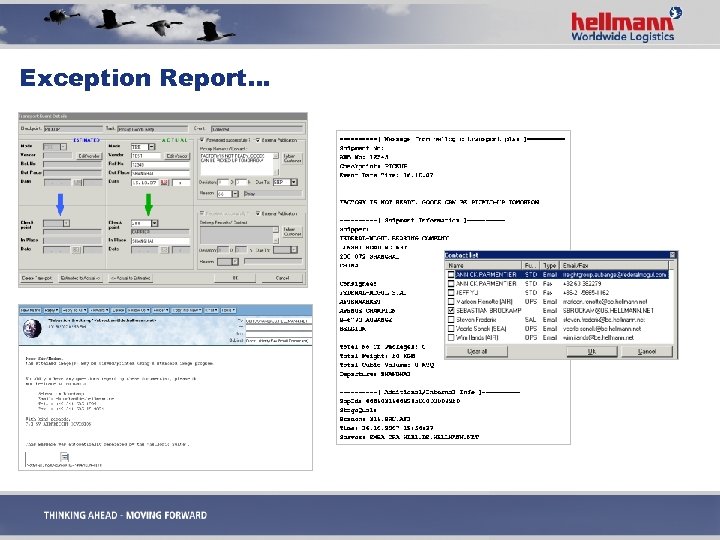
Task: Click Actual to Estimated button
Action: 130,278
